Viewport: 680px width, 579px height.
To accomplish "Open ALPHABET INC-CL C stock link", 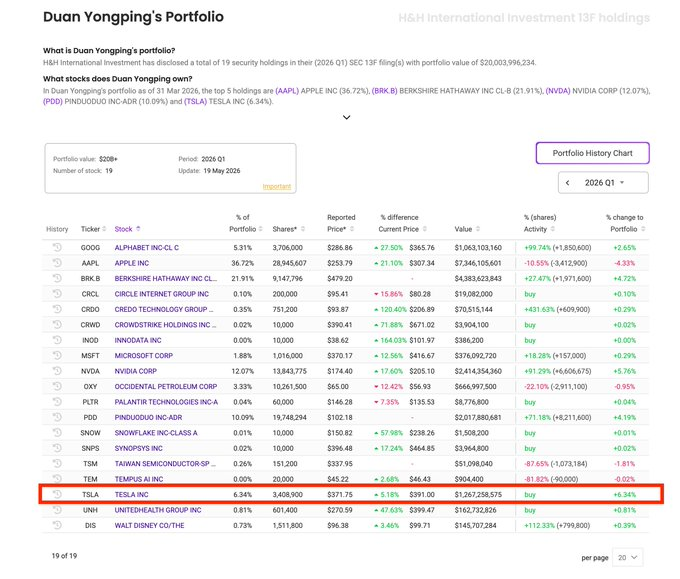I will (147, 247).
